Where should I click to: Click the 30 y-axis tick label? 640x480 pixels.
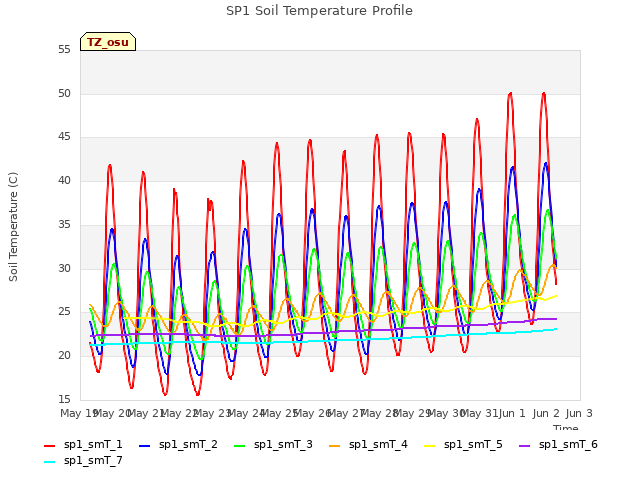click(x=64, y=268)
